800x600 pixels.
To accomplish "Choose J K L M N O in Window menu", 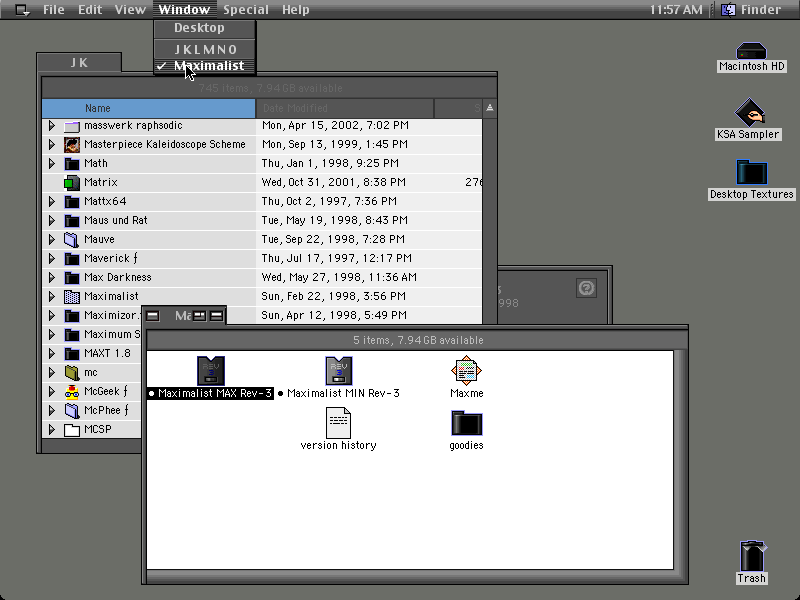I will coord(204,49).
